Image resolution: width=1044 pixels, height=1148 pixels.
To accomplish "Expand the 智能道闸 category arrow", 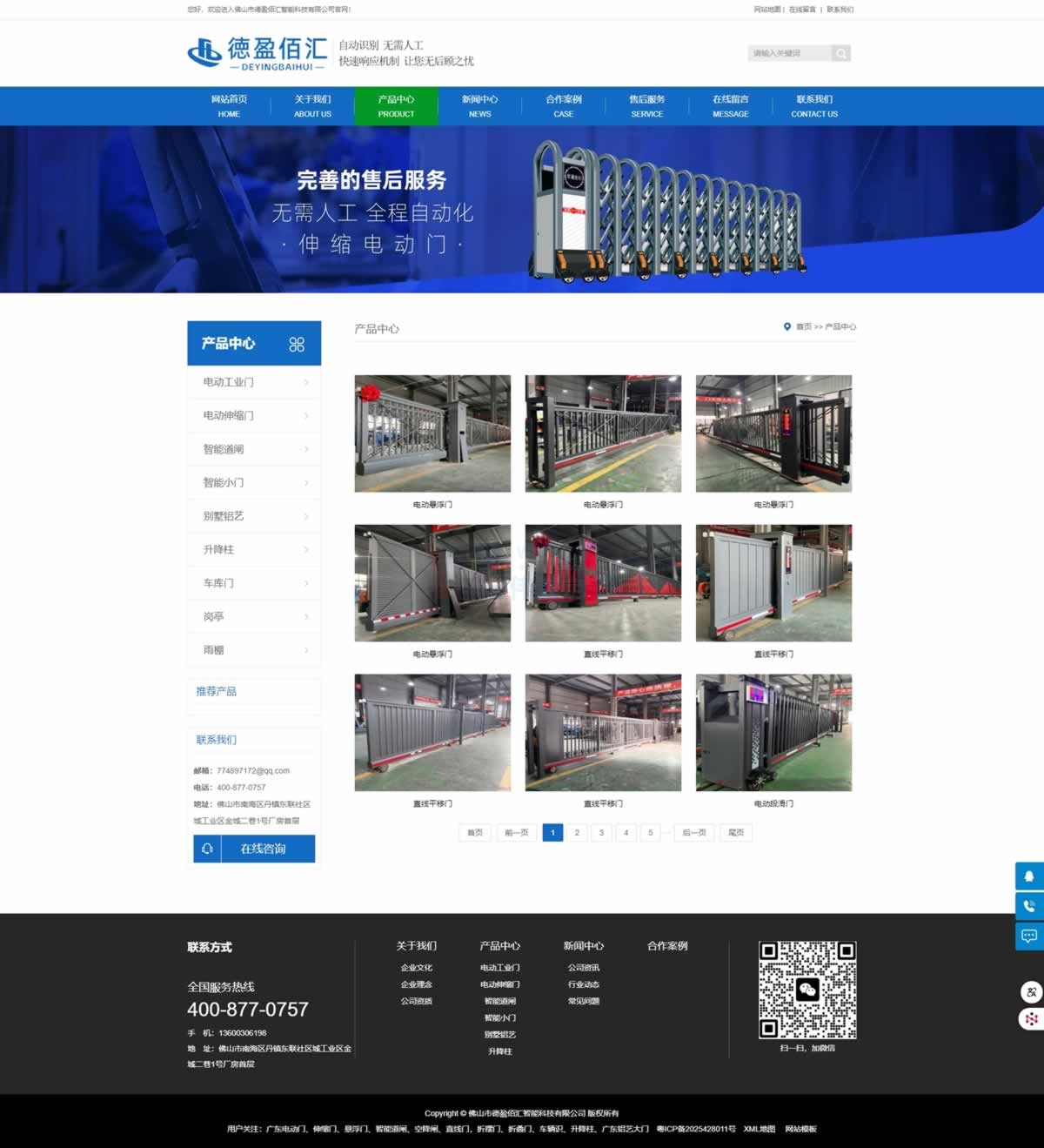I will 306,449.
